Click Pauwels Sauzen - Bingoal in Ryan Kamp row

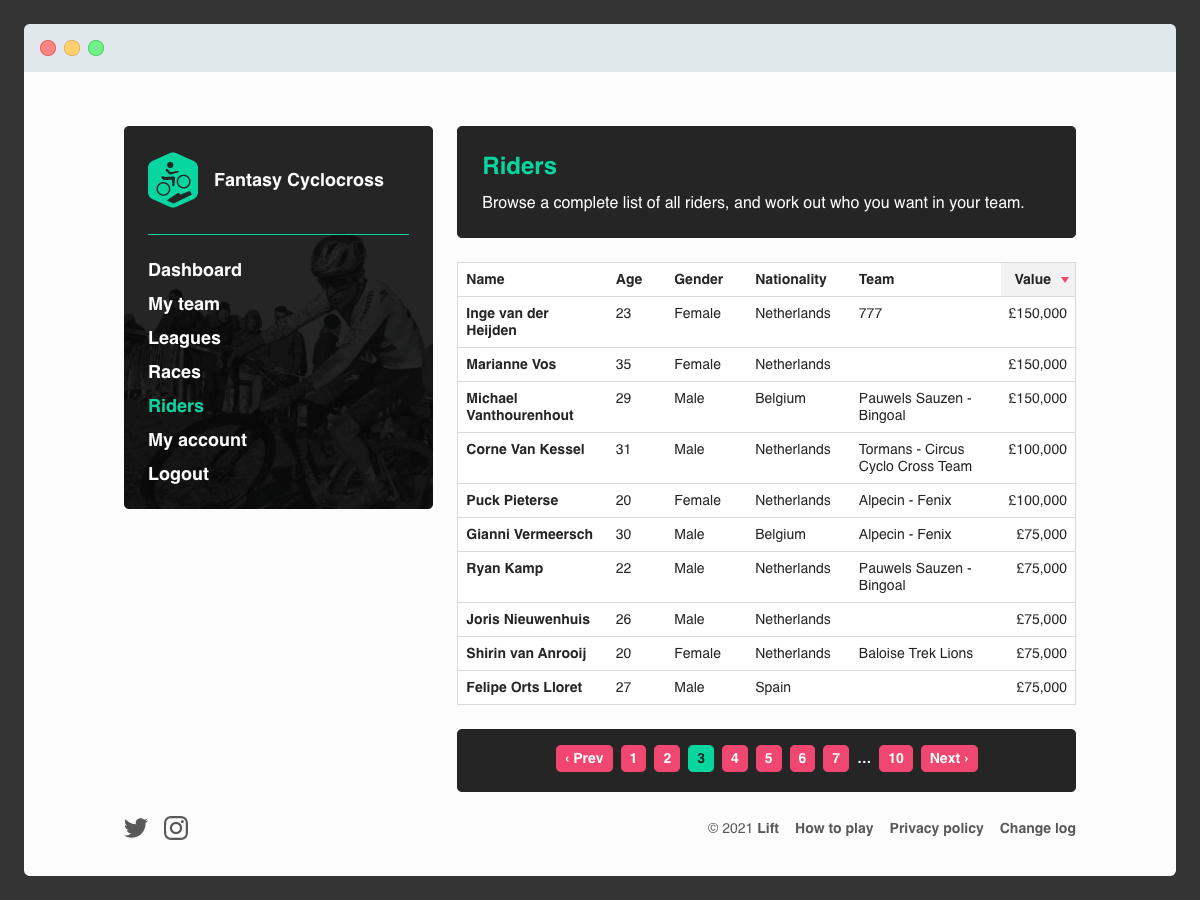(x=915, y=577)
